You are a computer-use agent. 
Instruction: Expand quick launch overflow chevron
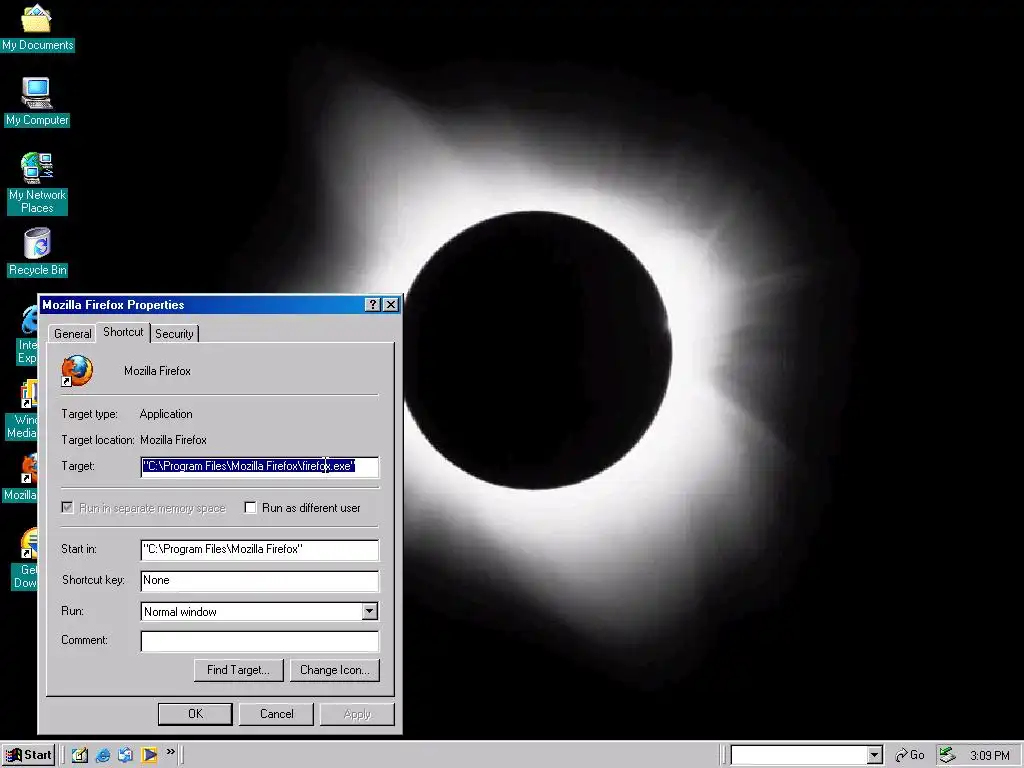170,752
